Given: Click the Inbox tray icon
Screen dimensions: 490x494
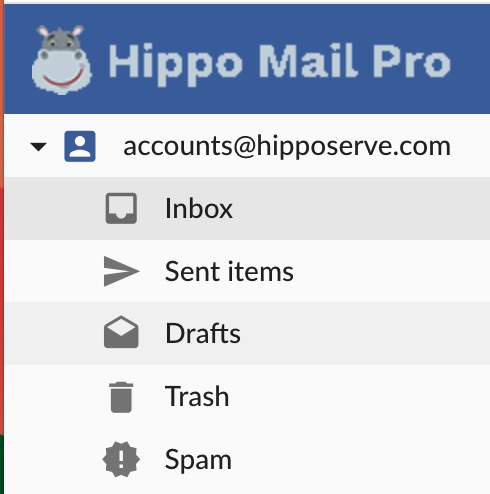Looking at the screenshot, I should pyautogui.click(x=121, y=208).
